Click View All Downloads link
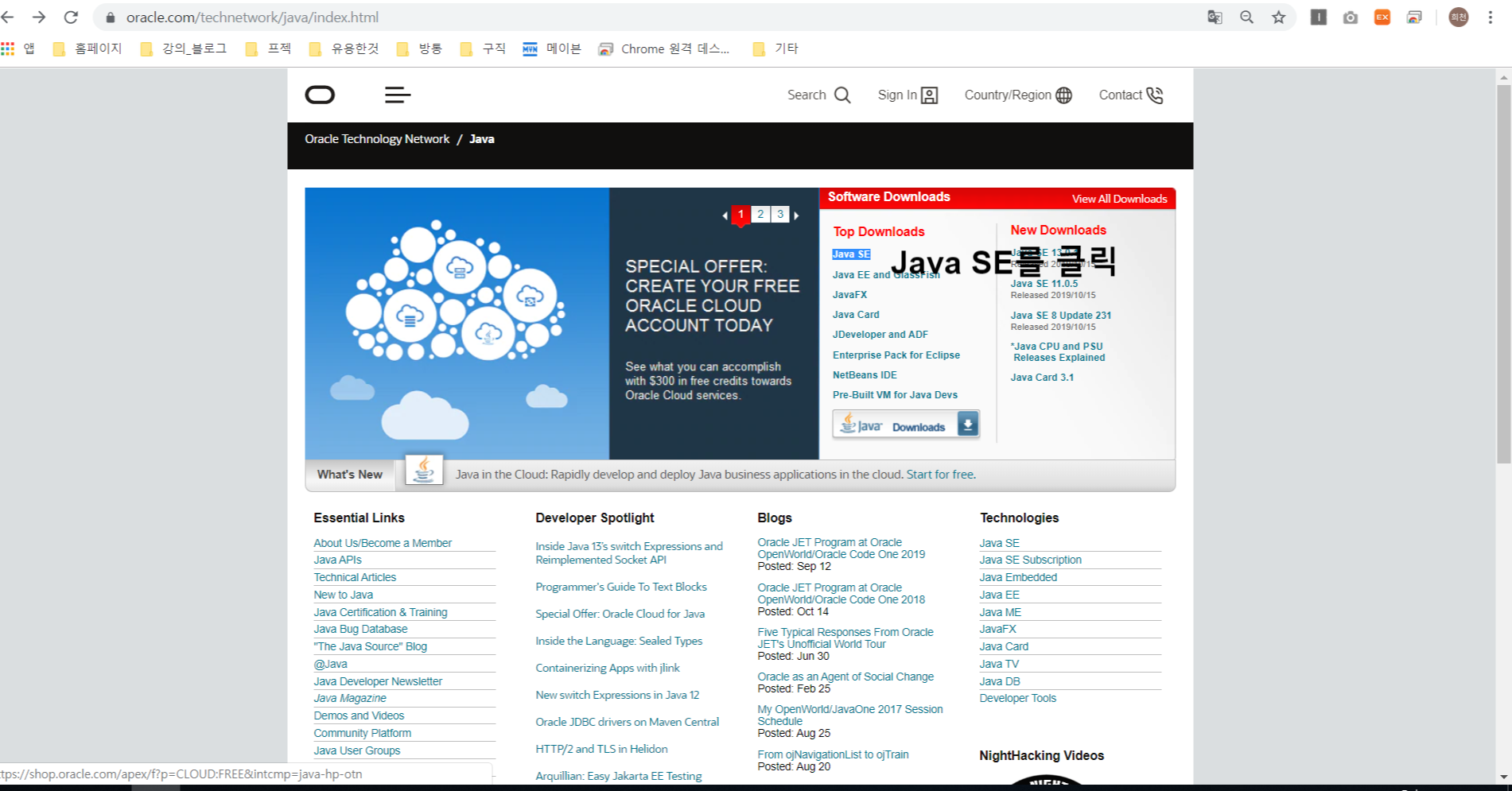Image resolution: width=1512 pixels, height=791 pixels. 1119,199
